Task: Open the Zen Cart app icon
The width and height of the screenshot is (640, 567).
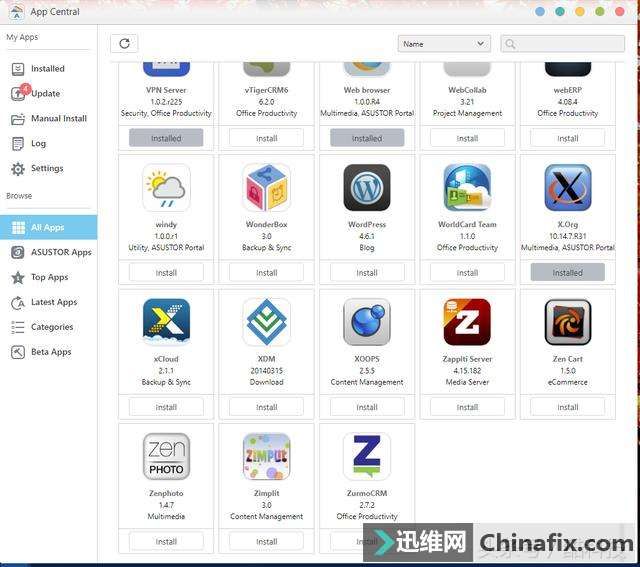Action: click(567, 322)
